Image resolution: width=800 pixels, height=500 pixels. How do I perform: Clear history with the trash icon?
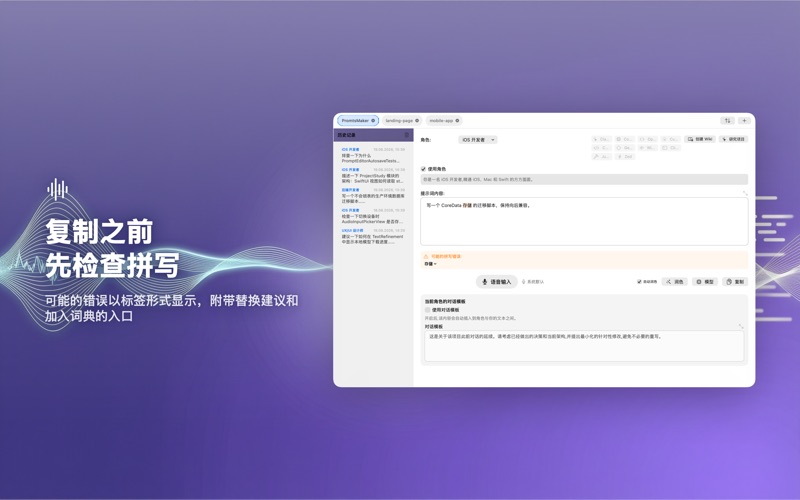tap(407, 135)
